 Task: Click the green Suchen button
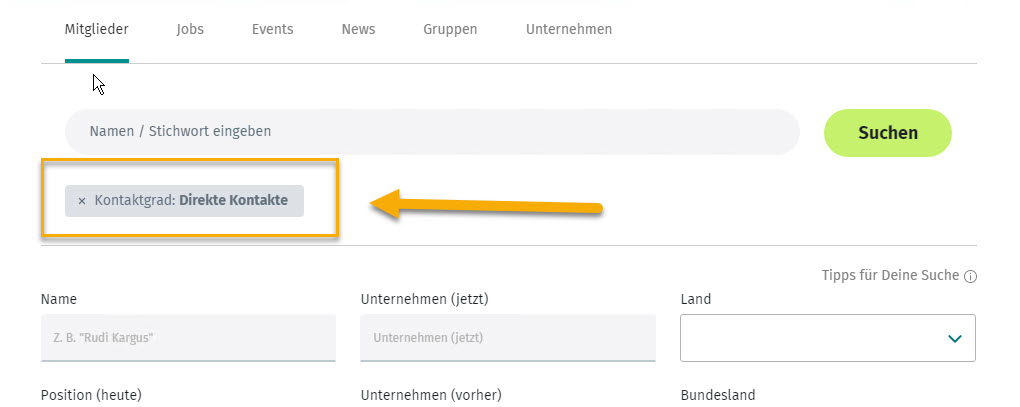point(887,133)
